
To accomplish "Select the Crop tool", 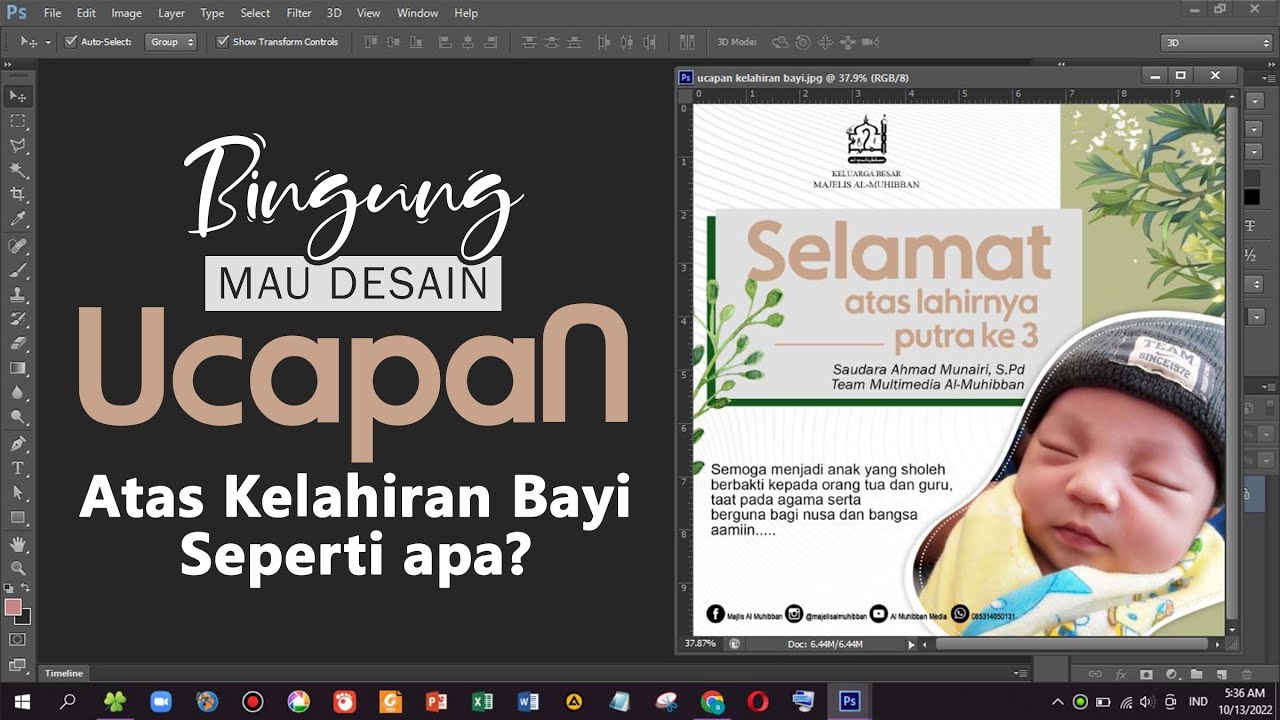I will [18, 194].
